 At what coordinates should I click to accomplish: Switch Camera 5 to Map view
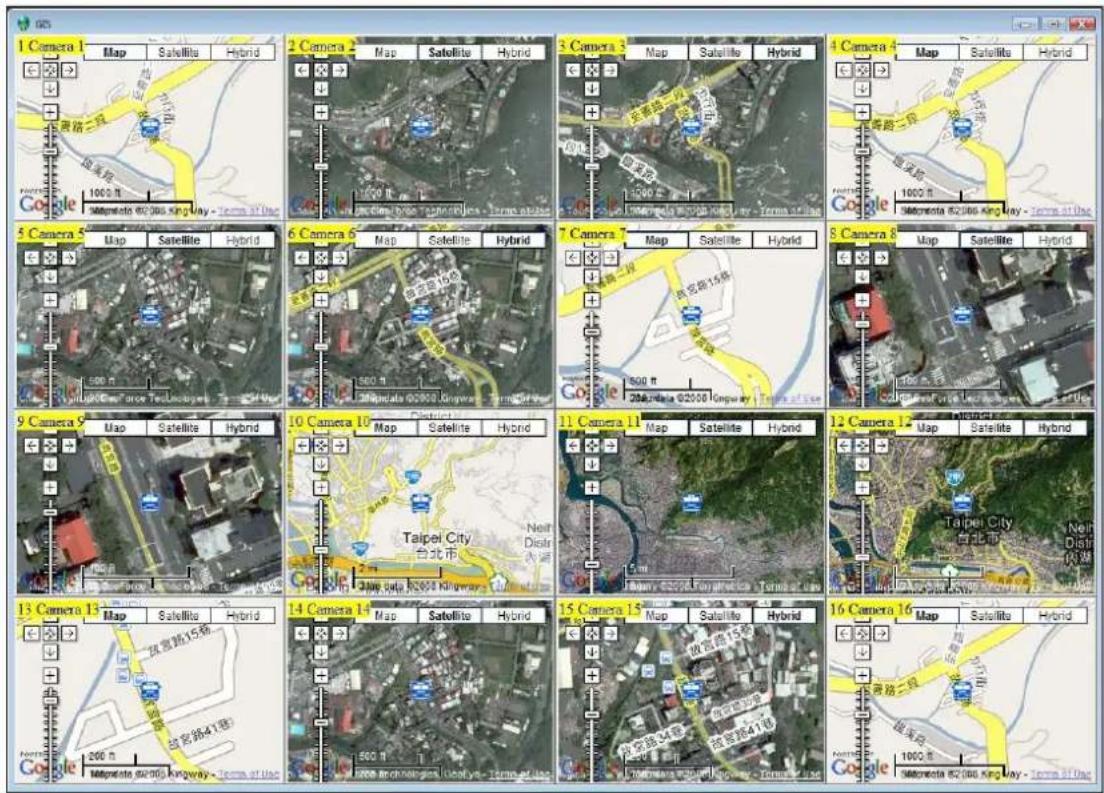click(x=115, y=240)
